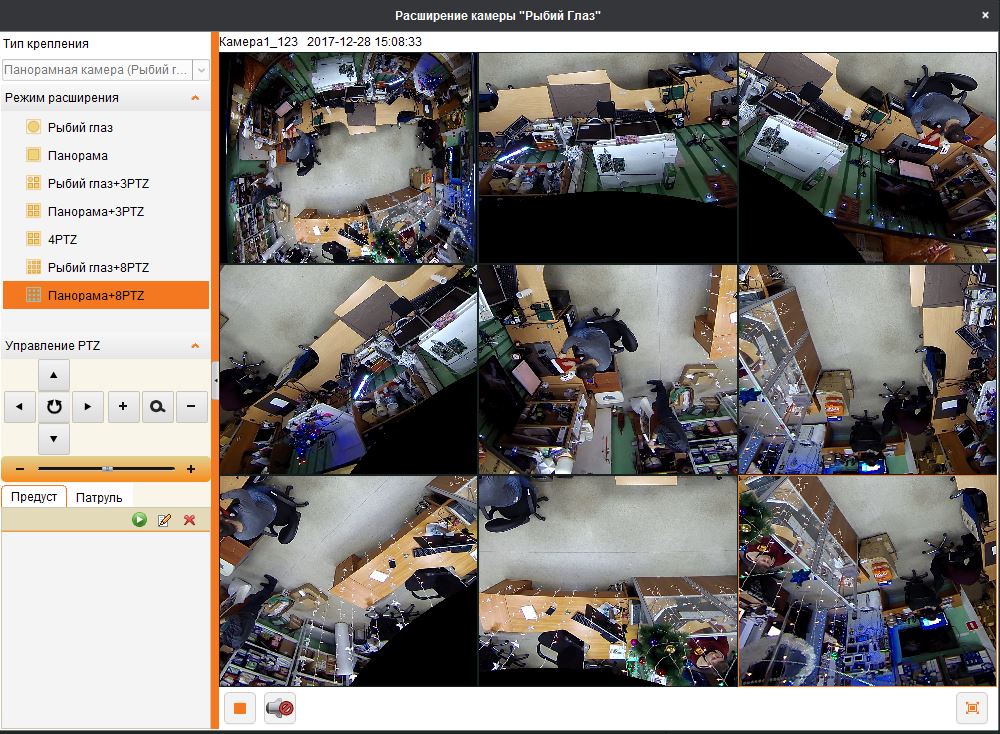Select the bottom-middle PTZ view tile
The height and width of the screenshot is (734, 1000).
(x=608, y=581)
